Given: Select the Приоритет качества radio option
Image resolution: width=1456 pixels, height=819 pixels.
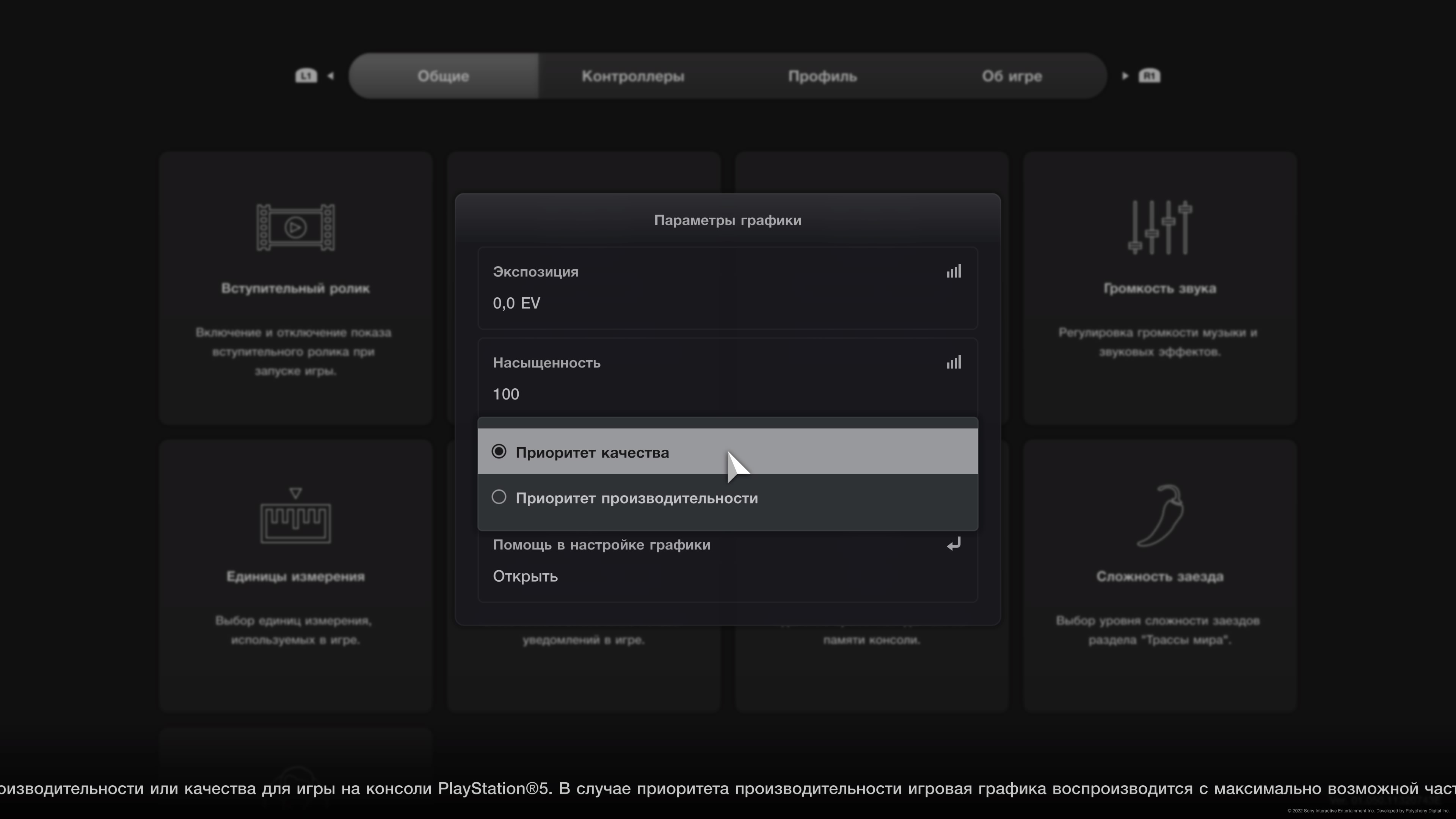Looking at the screenshot, I should (x=728, y=452).
